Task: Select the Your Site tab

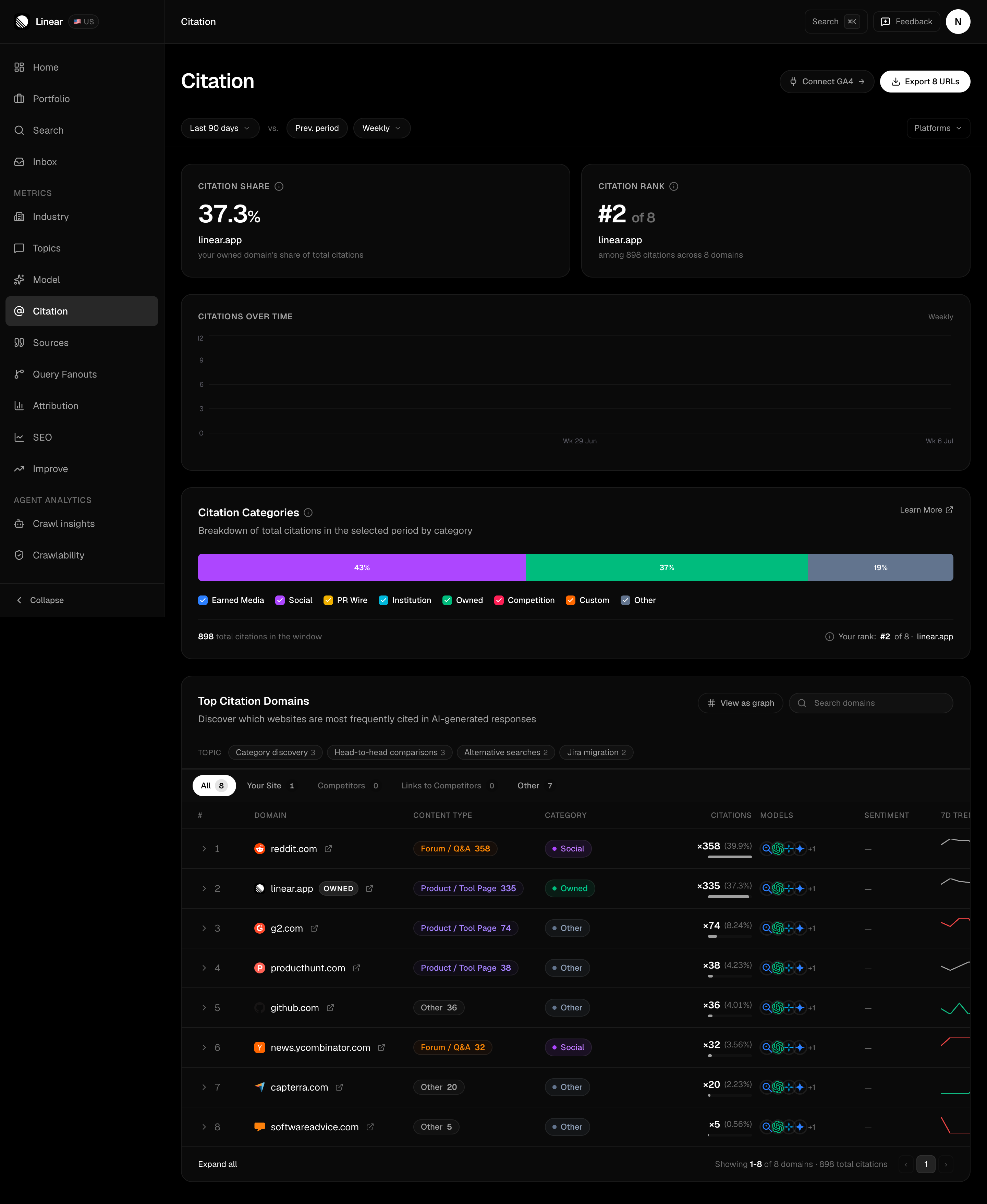Action: [271, 786]
